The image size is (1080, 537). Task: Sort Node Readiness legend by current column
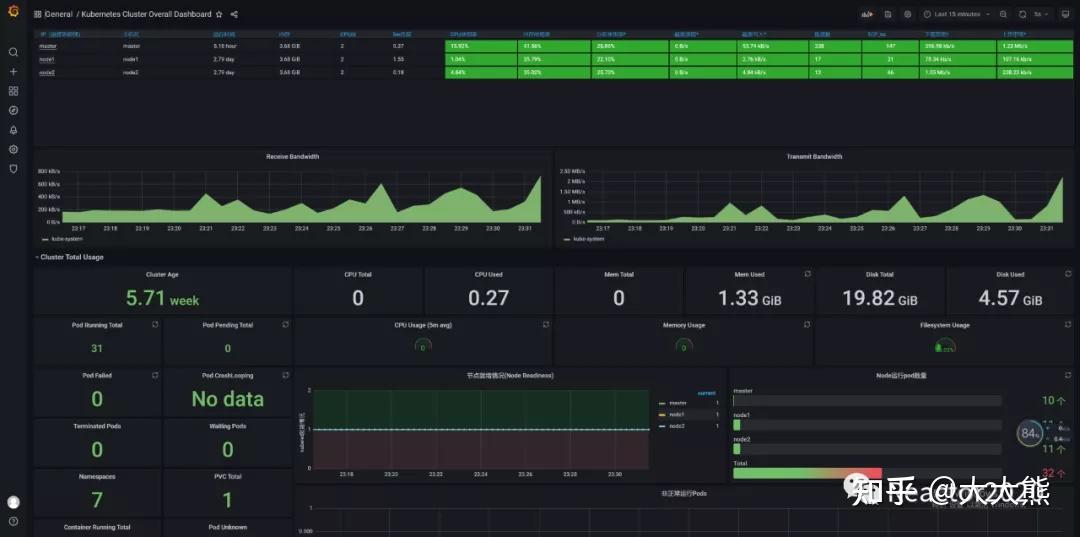707,393
